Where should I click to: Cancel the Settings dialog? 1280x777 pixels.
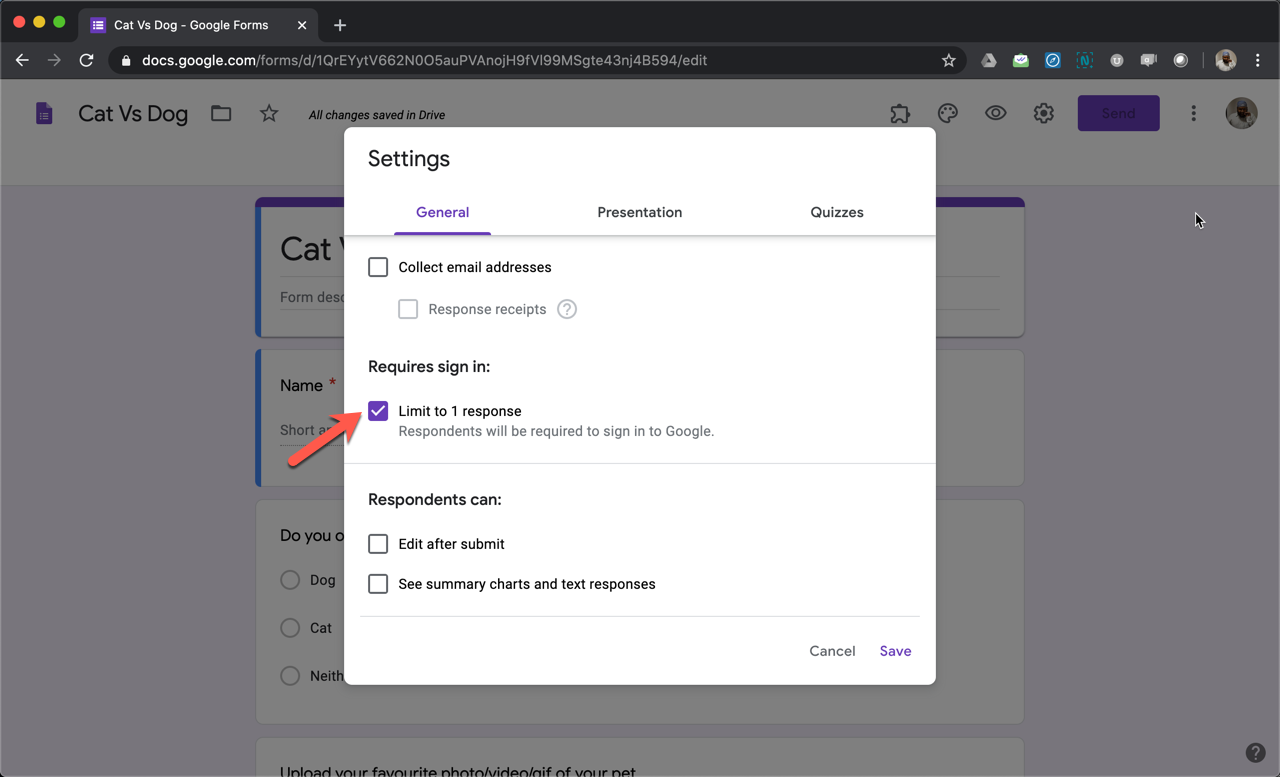[832, 651]
